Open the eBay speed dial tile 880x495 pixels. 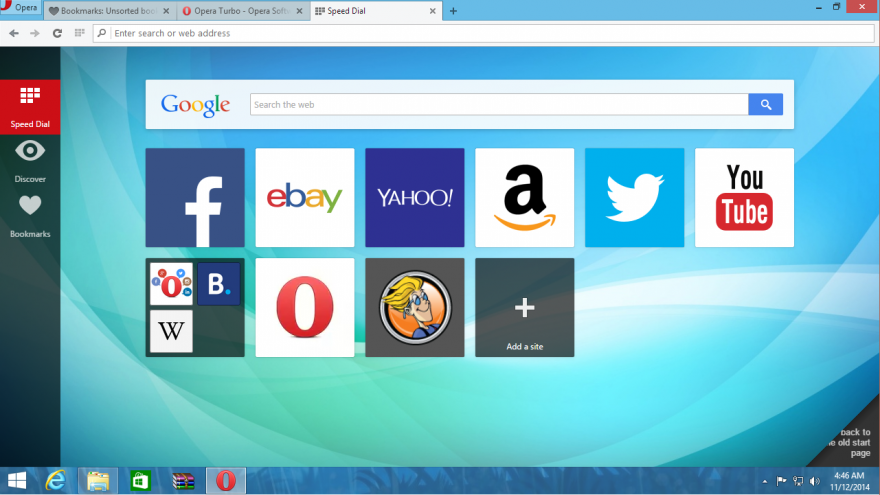(x=305, y=198)
